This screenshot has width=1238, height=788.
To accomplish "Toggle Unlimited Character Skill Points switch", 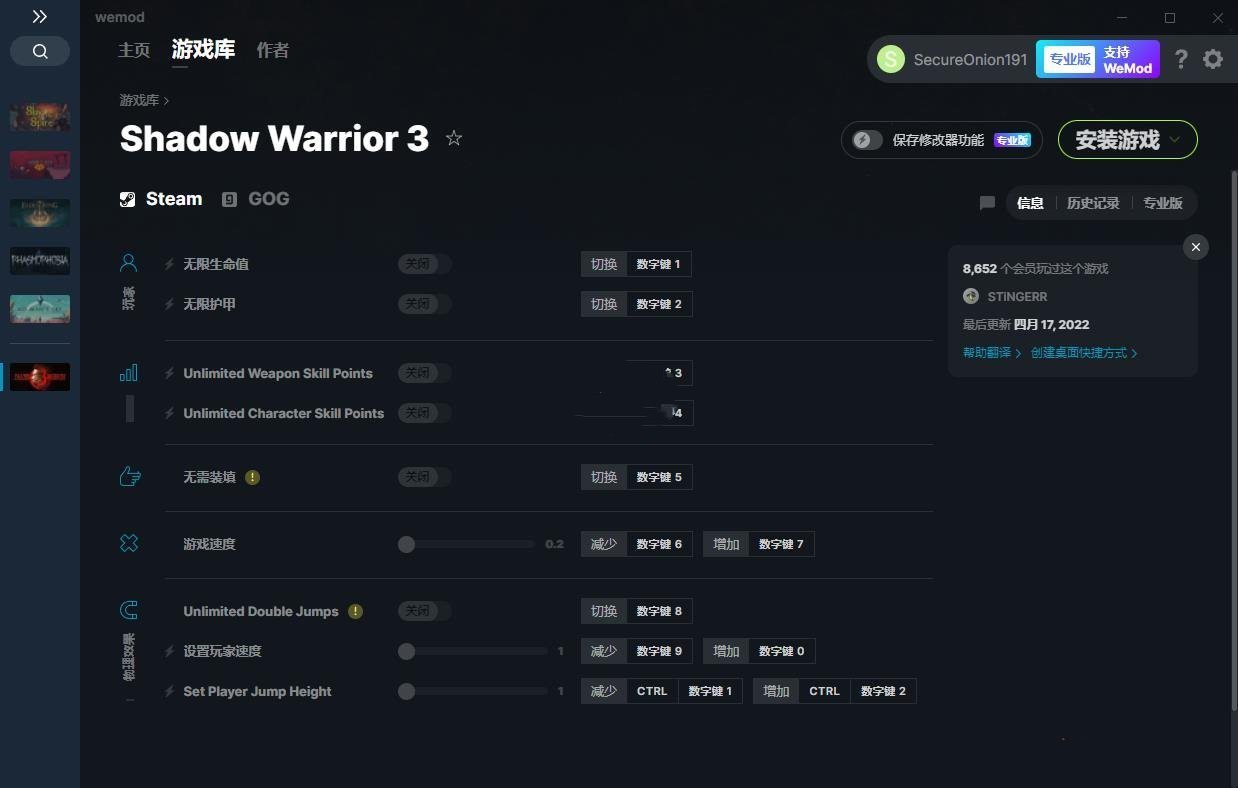I will pos(425,413).
